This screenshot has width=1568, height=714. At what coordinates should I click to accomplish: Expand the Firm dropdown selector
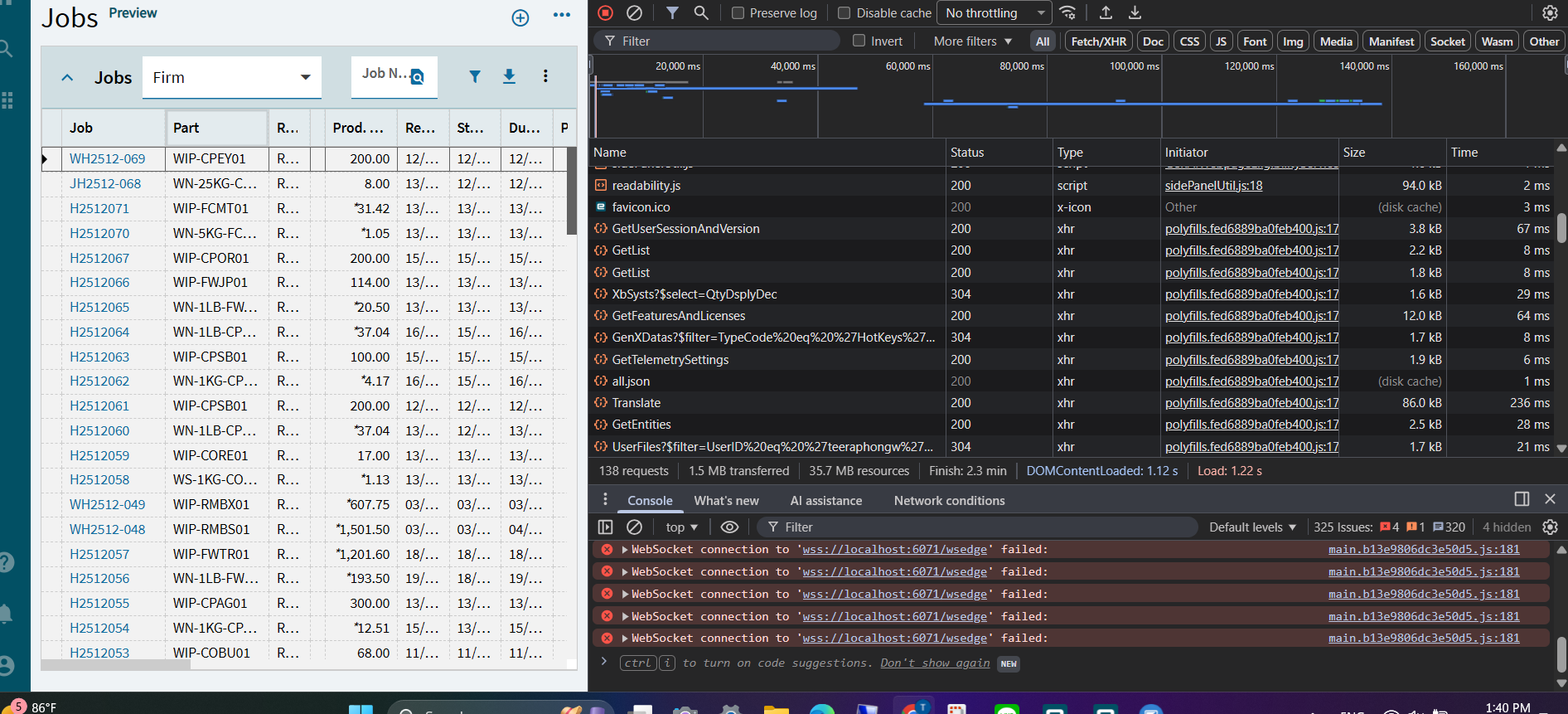231,77
